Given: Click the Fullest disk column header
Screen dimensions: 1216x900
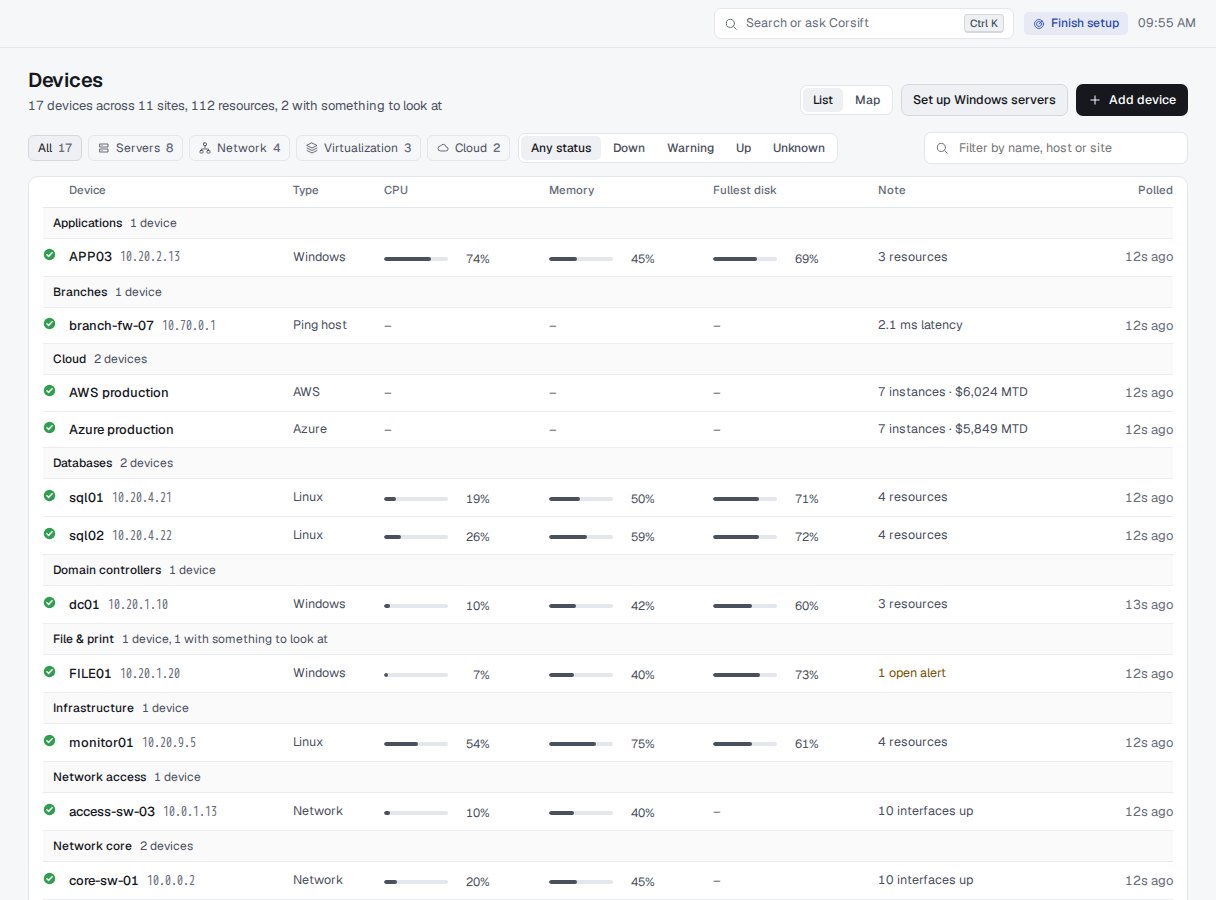Looking at the screenshot, I should 745,190.
